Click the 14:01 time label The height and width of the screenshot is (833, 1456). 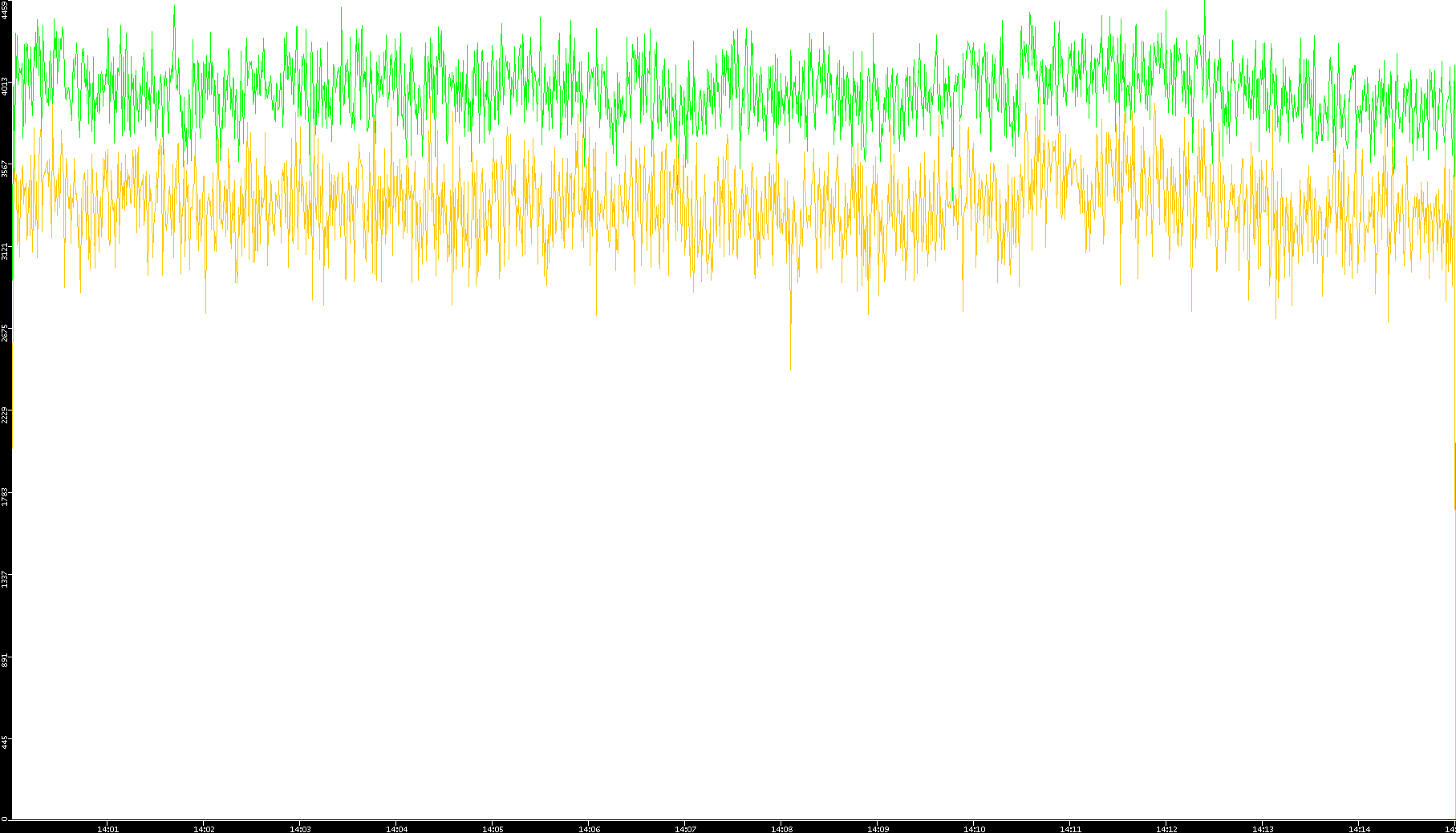107,829
